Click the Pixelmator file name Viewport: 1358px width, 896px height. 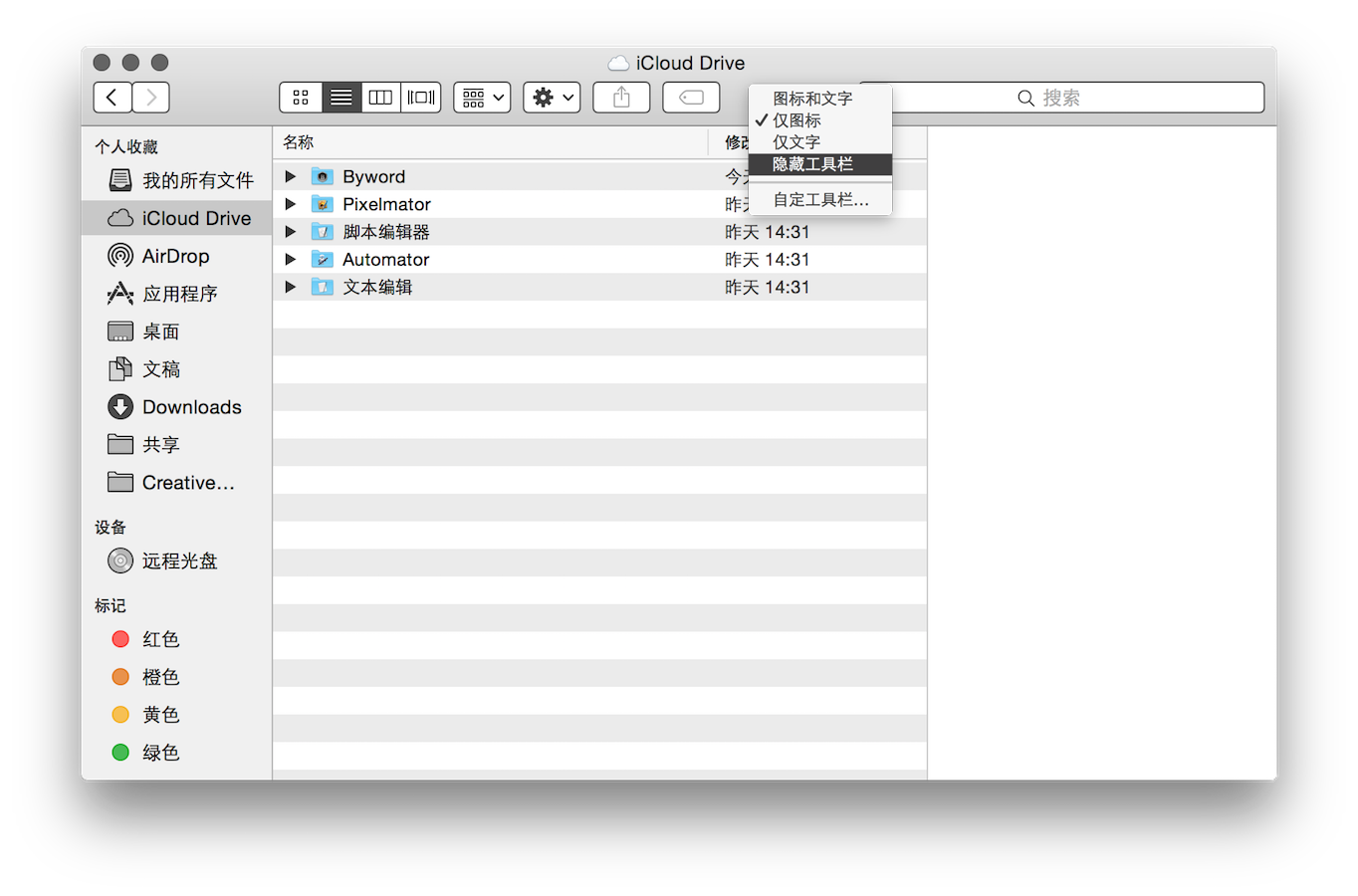click(386, 204)
